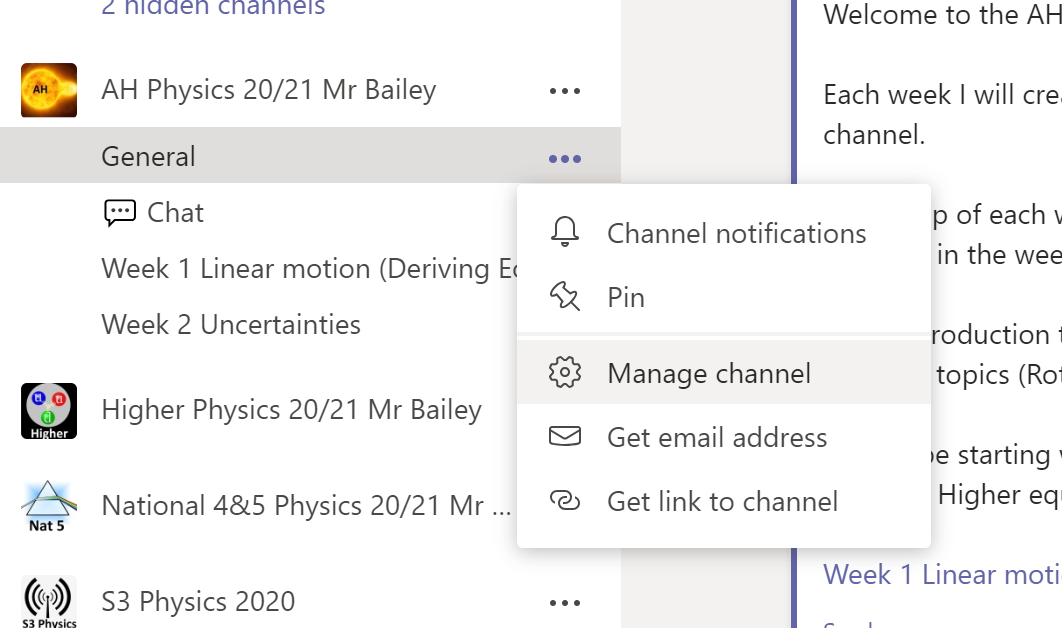1062x628 pixels.
Task: Open the Higher Physics team avatar
Action: [49, 411]
